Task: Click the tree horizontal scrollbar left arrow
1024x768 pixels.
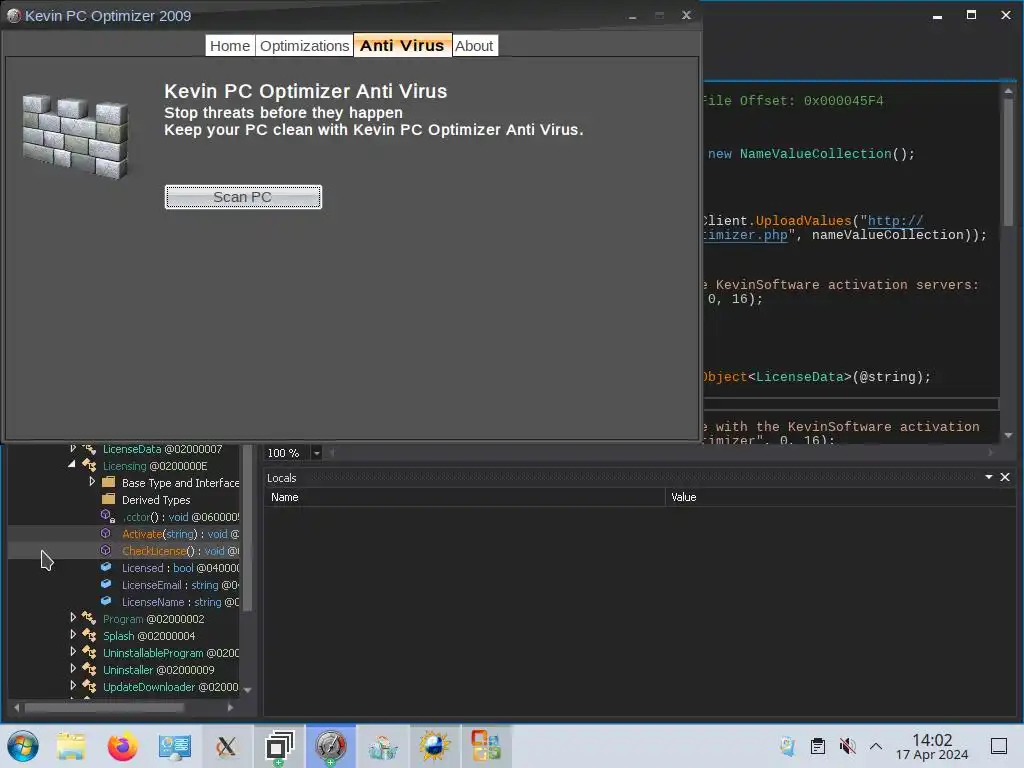Action: (16, 707)
